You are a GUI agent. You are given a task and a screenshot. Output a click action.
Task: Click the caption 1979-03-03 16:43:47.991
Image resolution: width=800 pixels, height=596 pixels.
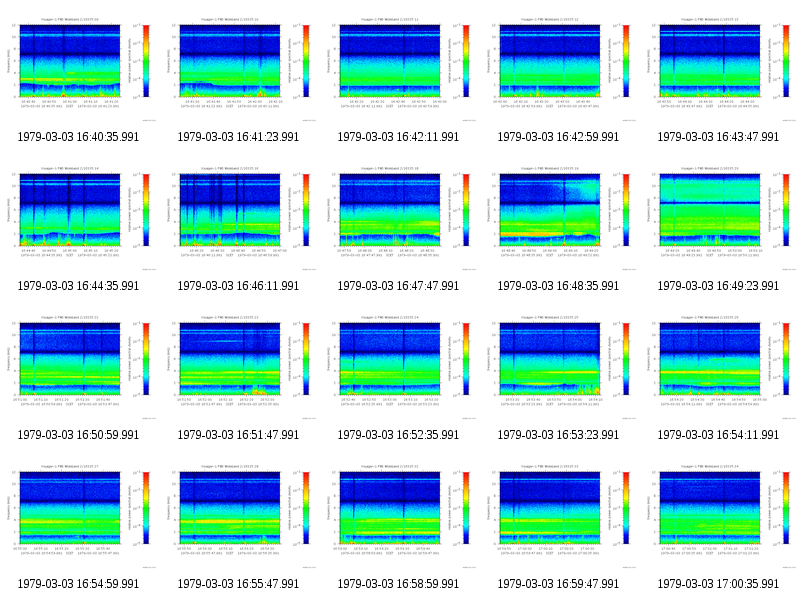click(718, 137)
